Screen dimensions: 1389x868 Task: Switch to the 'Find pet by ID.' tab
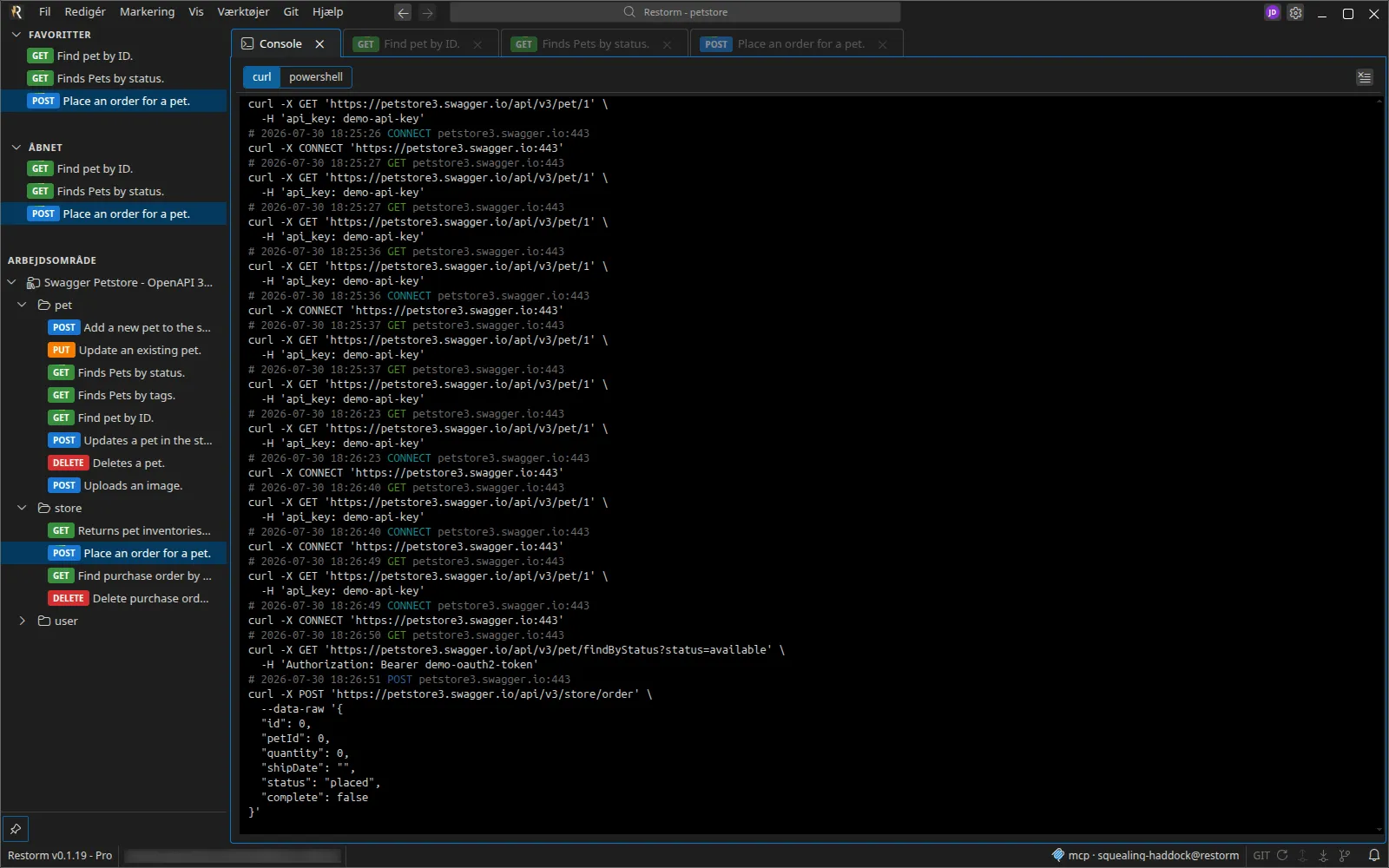click(x=421, y=44)
